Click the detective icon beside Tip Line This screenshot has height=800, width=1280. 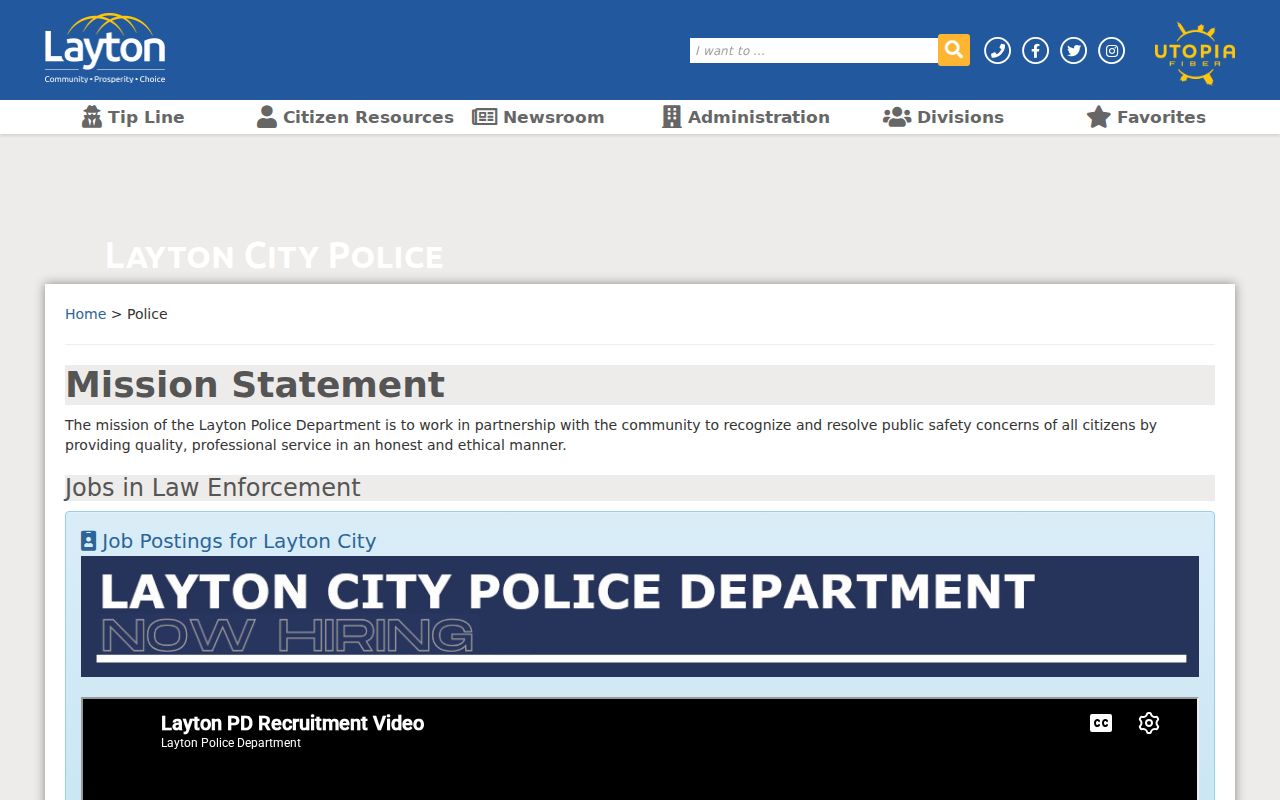pyautogui.click(x=92, y=117)
